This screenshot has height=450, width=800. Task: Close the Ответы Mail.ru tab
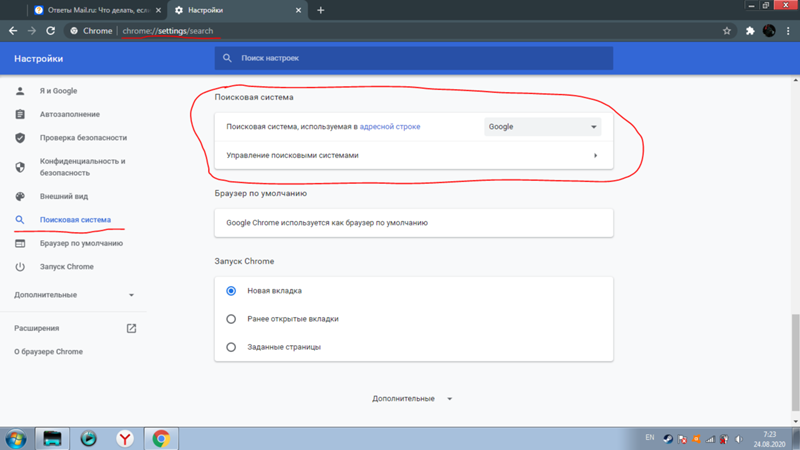pyautogui.click(x=158, y=10)
